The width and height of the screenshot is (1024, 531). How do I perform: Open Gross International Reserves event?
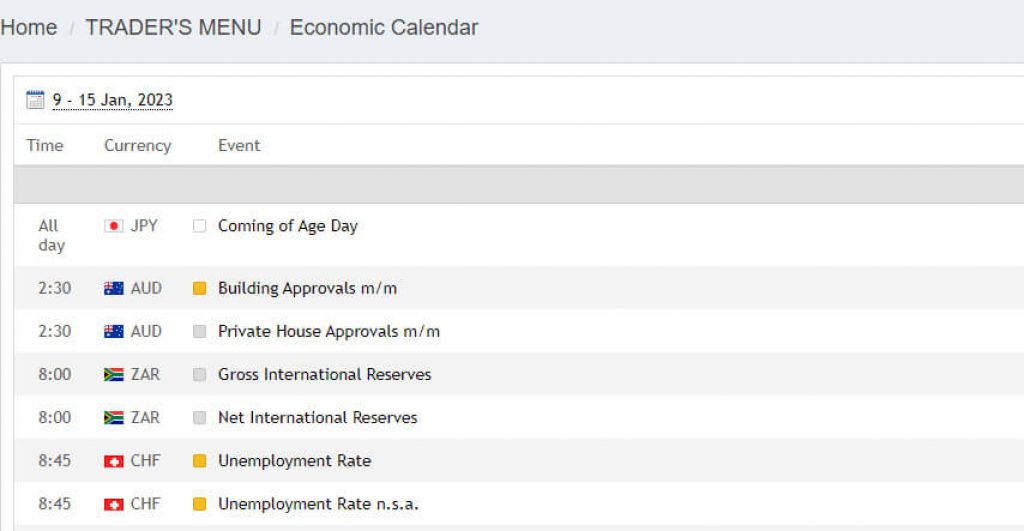point(325,374)
